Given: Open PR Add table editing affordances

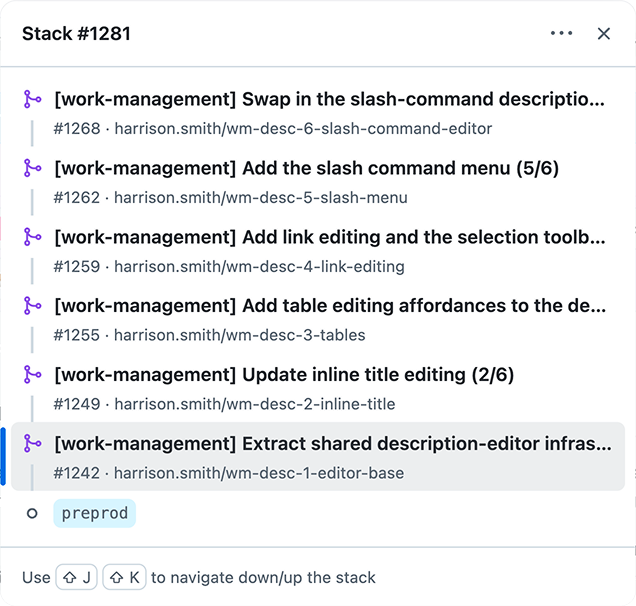Looking at the screenshot, I should click(330, 305).
